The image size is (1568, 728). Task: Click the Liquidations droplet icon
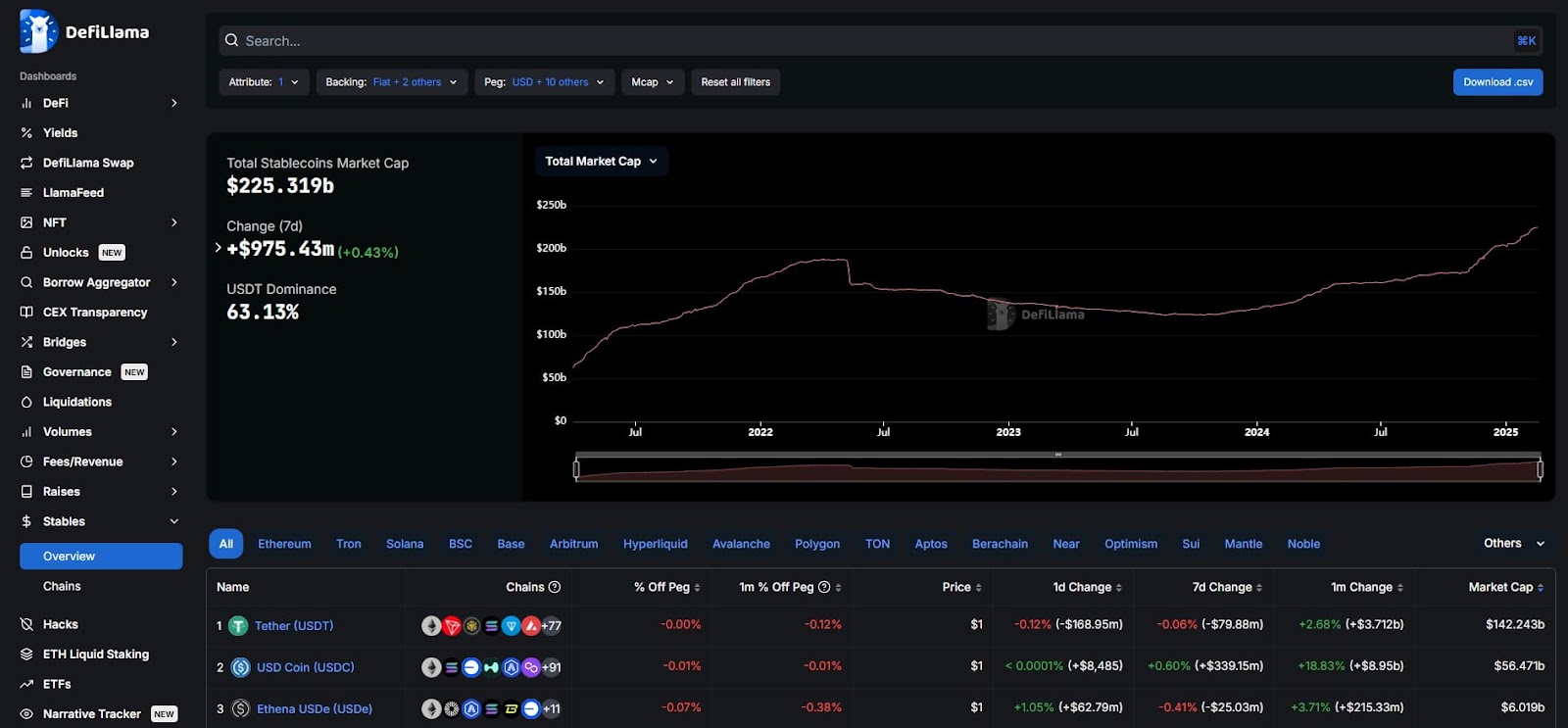click(26, 402)
